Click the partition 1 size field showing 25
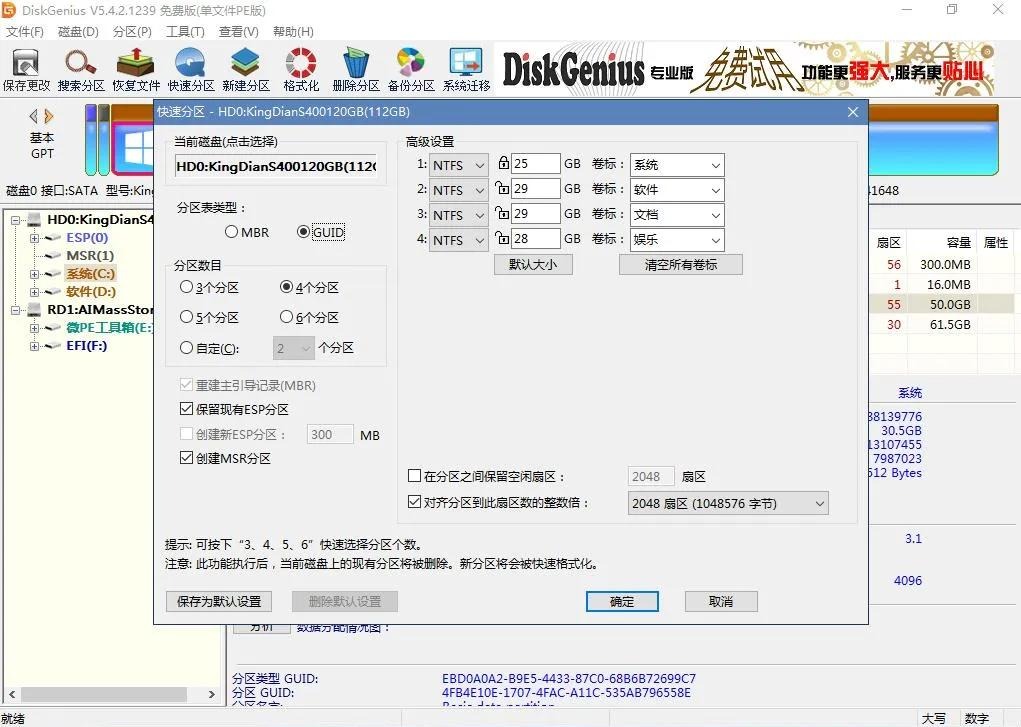The height and width of the screenshot is (727, 1021). coord(536,164)
